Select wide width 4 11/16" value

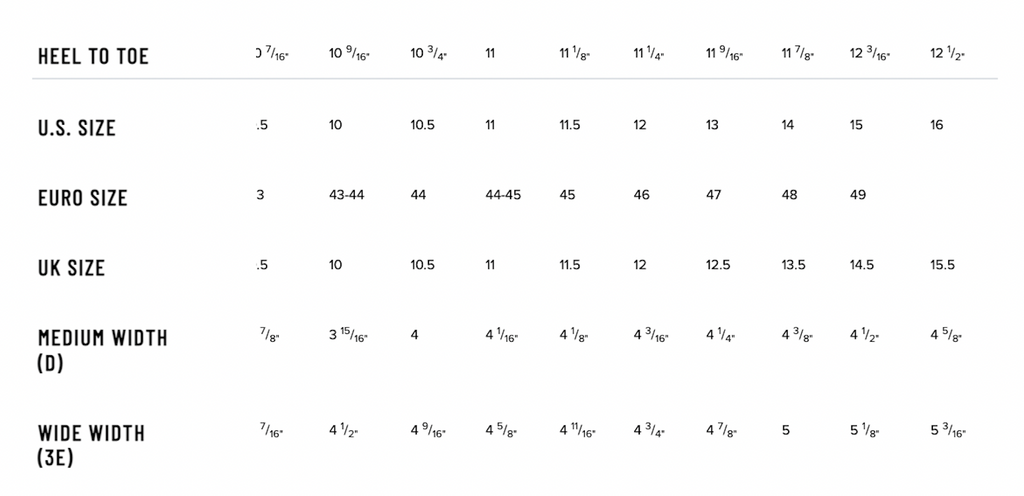click(x=577, y=431)
